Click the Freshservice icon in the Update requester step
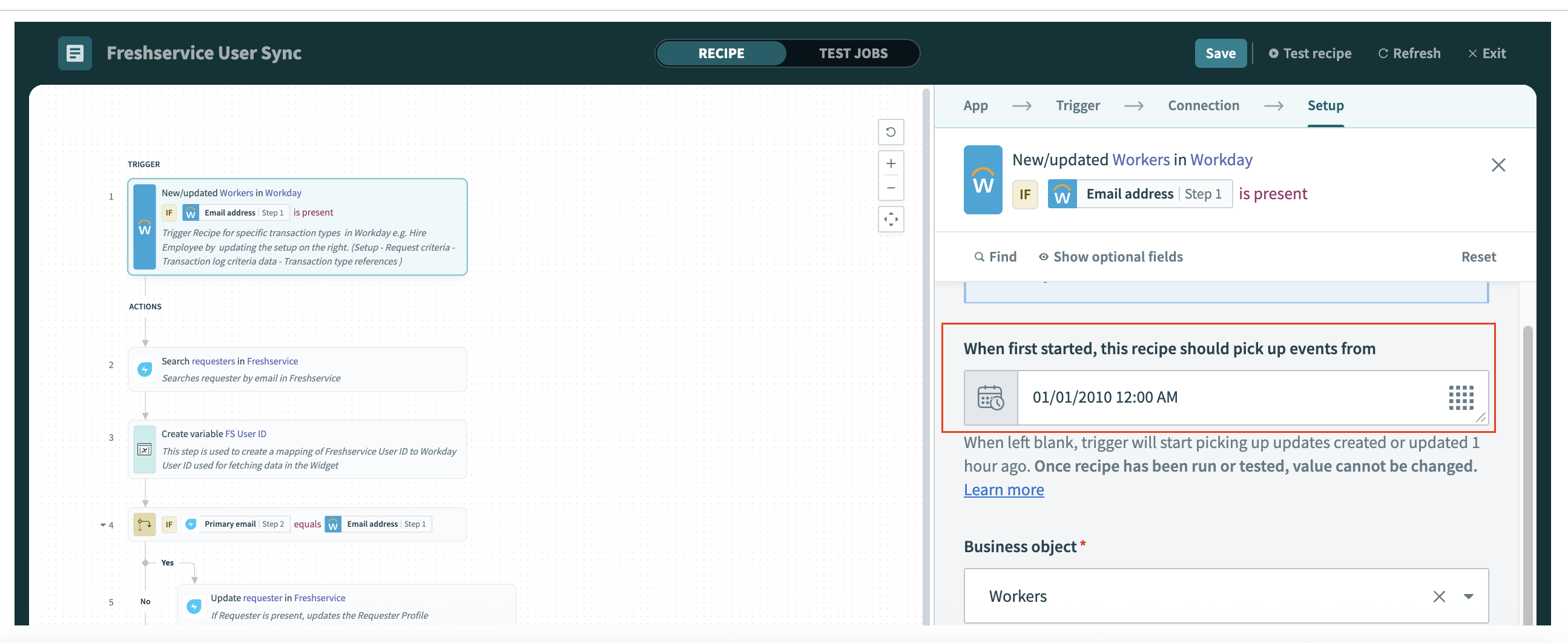 pos(194,606)
